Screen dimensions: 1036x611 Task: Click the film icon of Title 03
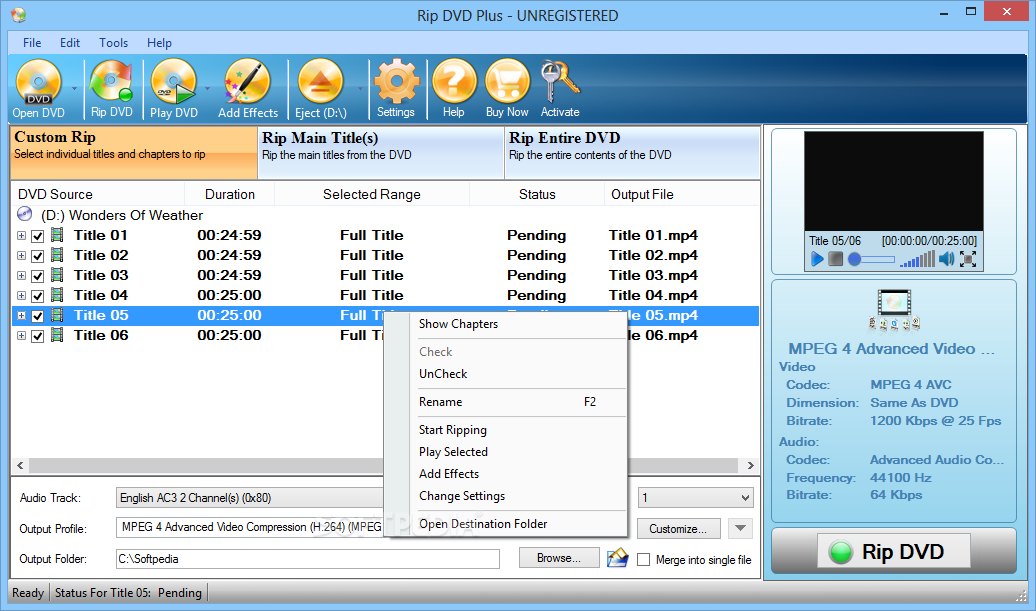coord(57,275)
